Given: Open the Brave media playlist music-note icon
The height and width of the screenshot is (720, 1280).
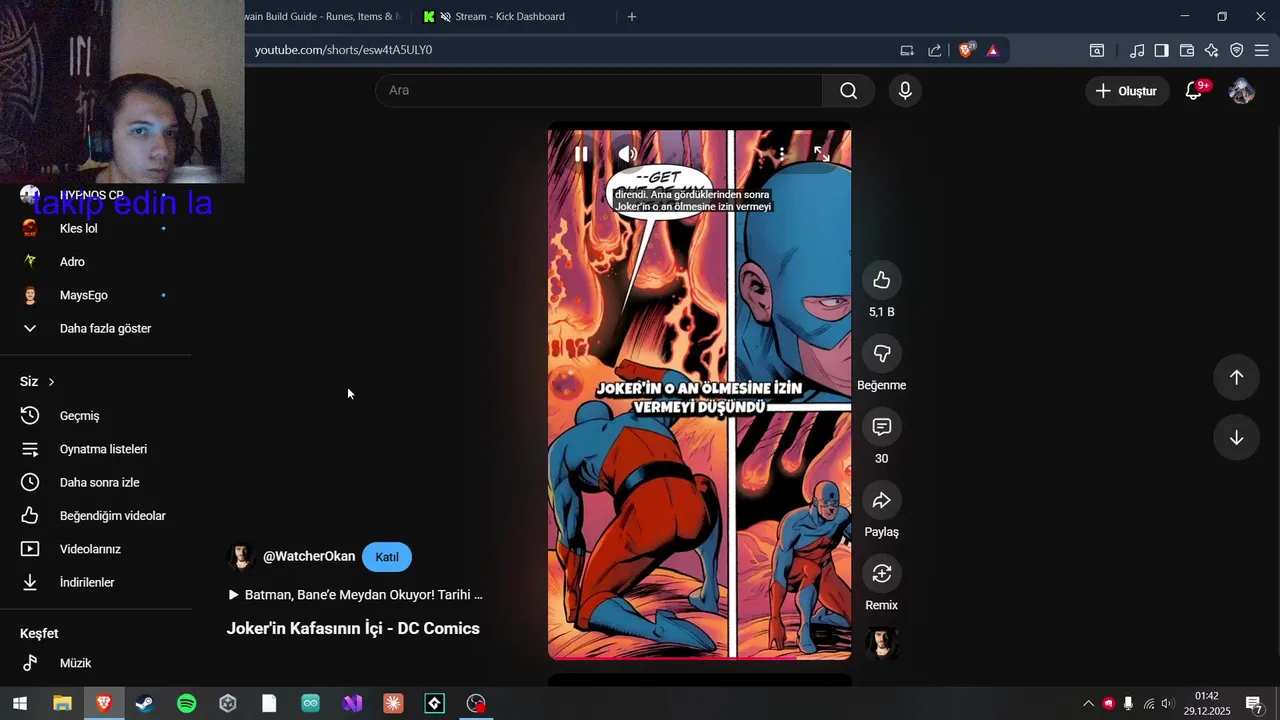Looking at the screenshot, I should click(x=1137, y=50).
